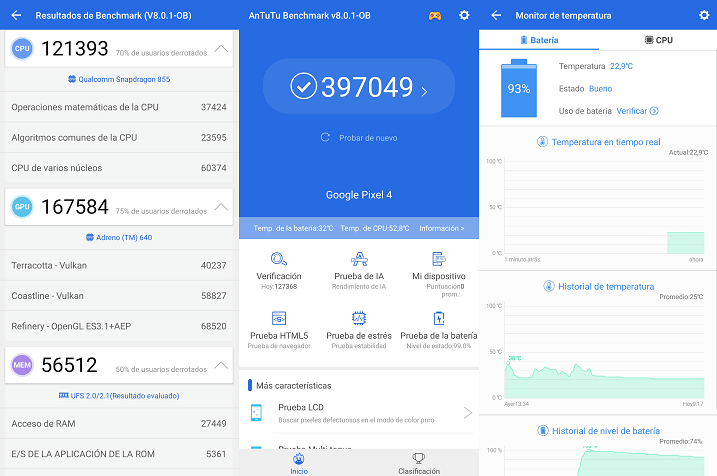Select Algoritmos comunes de la CPU row
Screen dimensions: 717x476
119,138
